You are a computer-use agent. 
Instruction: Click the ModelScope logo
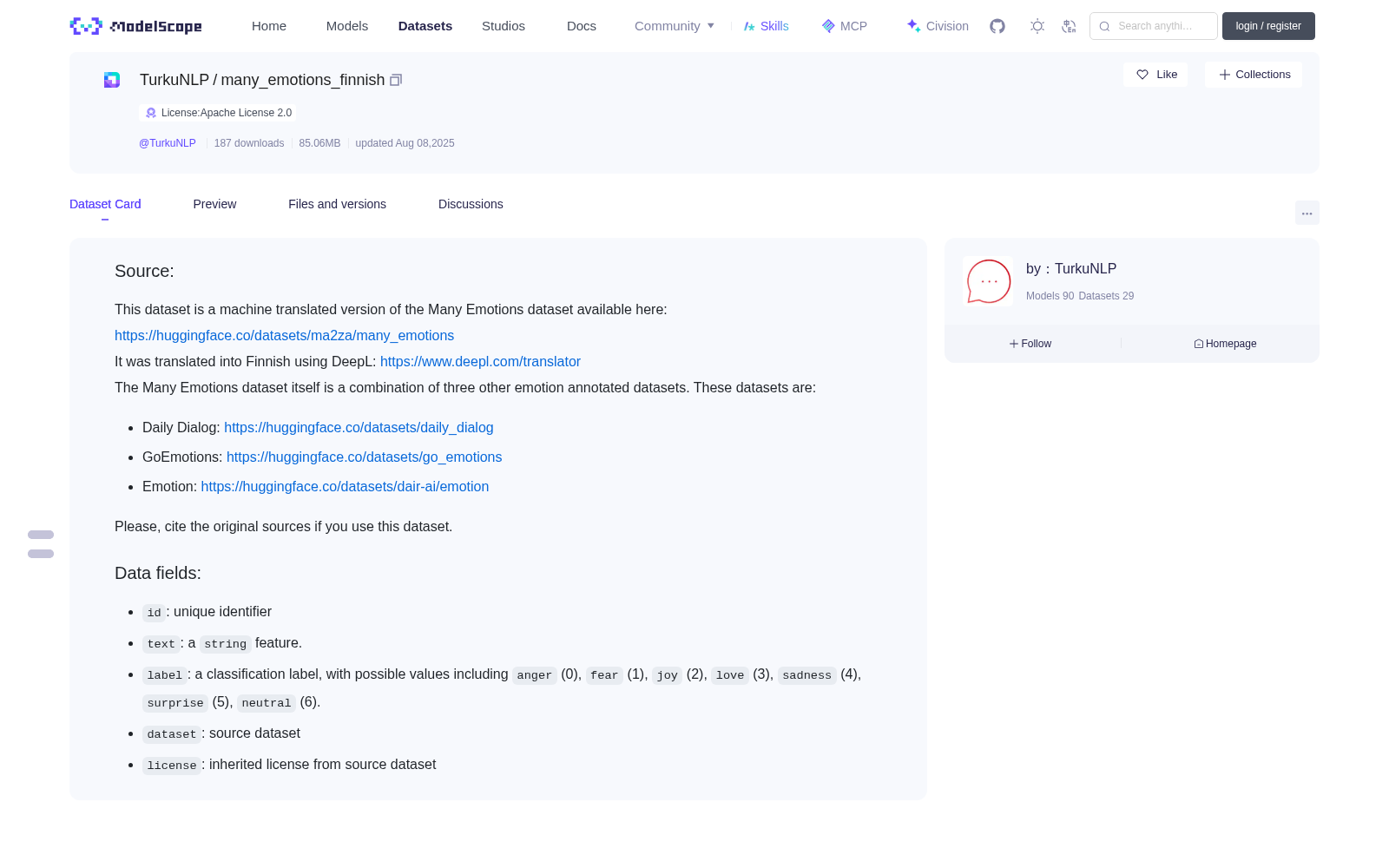tap(136, 26)
